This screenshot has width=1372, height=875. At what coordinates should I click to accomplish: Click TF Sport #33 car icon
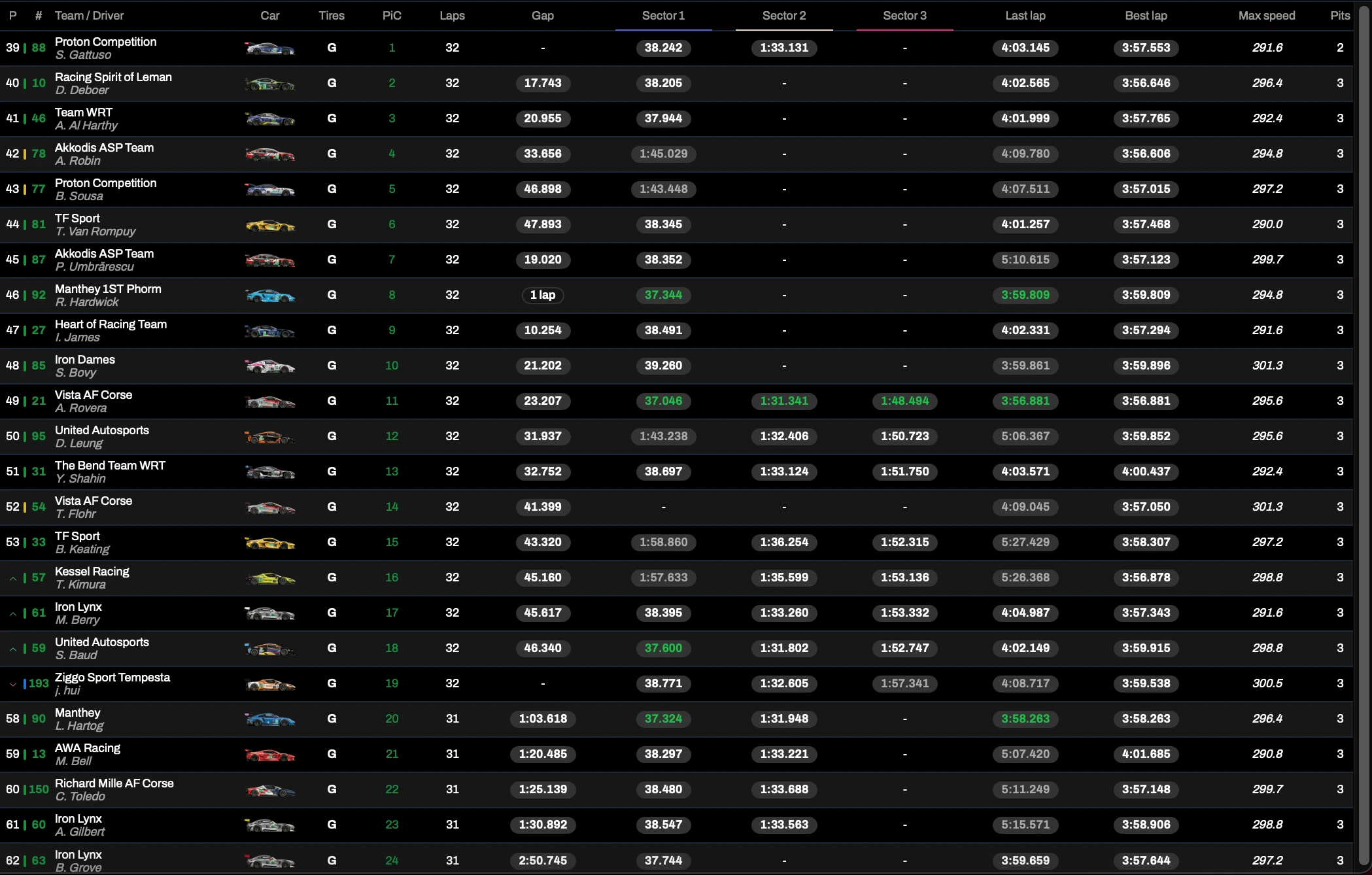269,542
